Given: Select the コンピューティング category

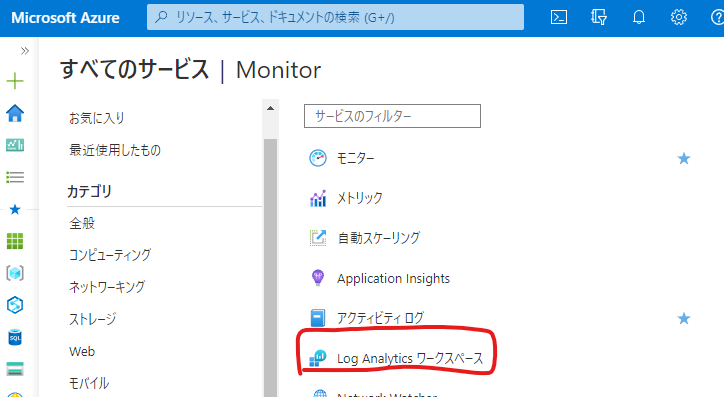Looking at the screenshot, I should pos(110,255).
